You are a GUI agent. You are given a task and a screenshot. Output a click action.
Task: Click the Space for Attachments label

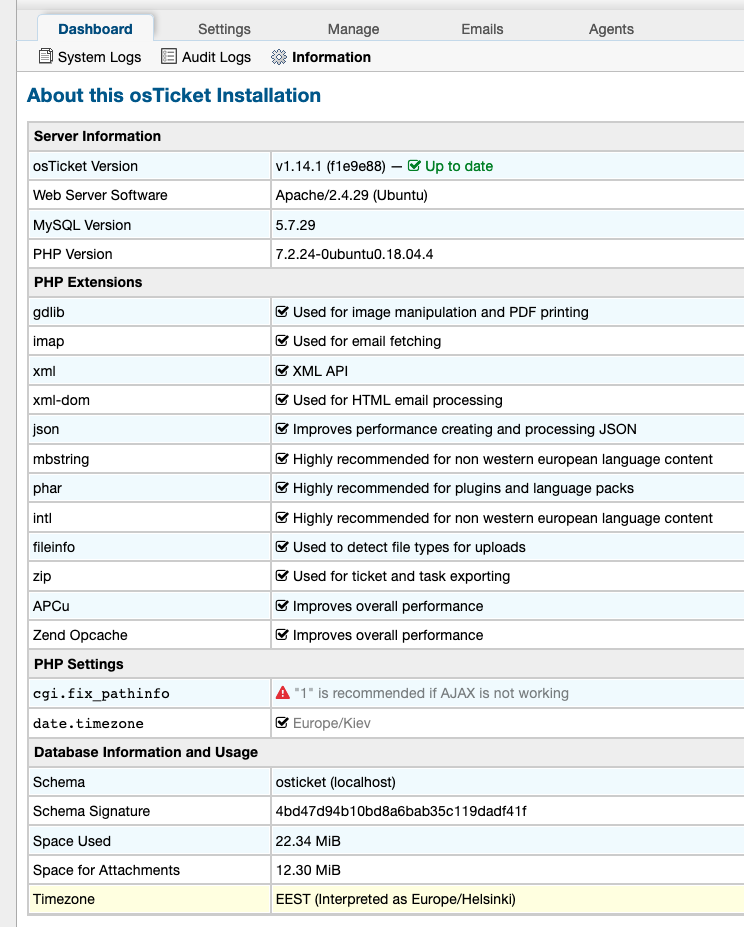point(106,870)
